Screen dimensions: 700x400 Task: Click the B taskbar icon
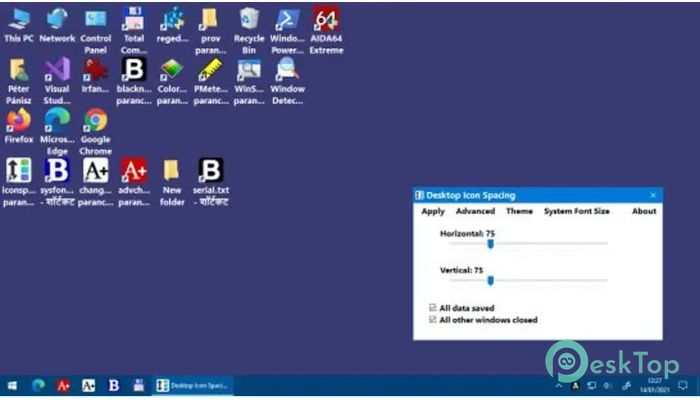click(113, 385)
